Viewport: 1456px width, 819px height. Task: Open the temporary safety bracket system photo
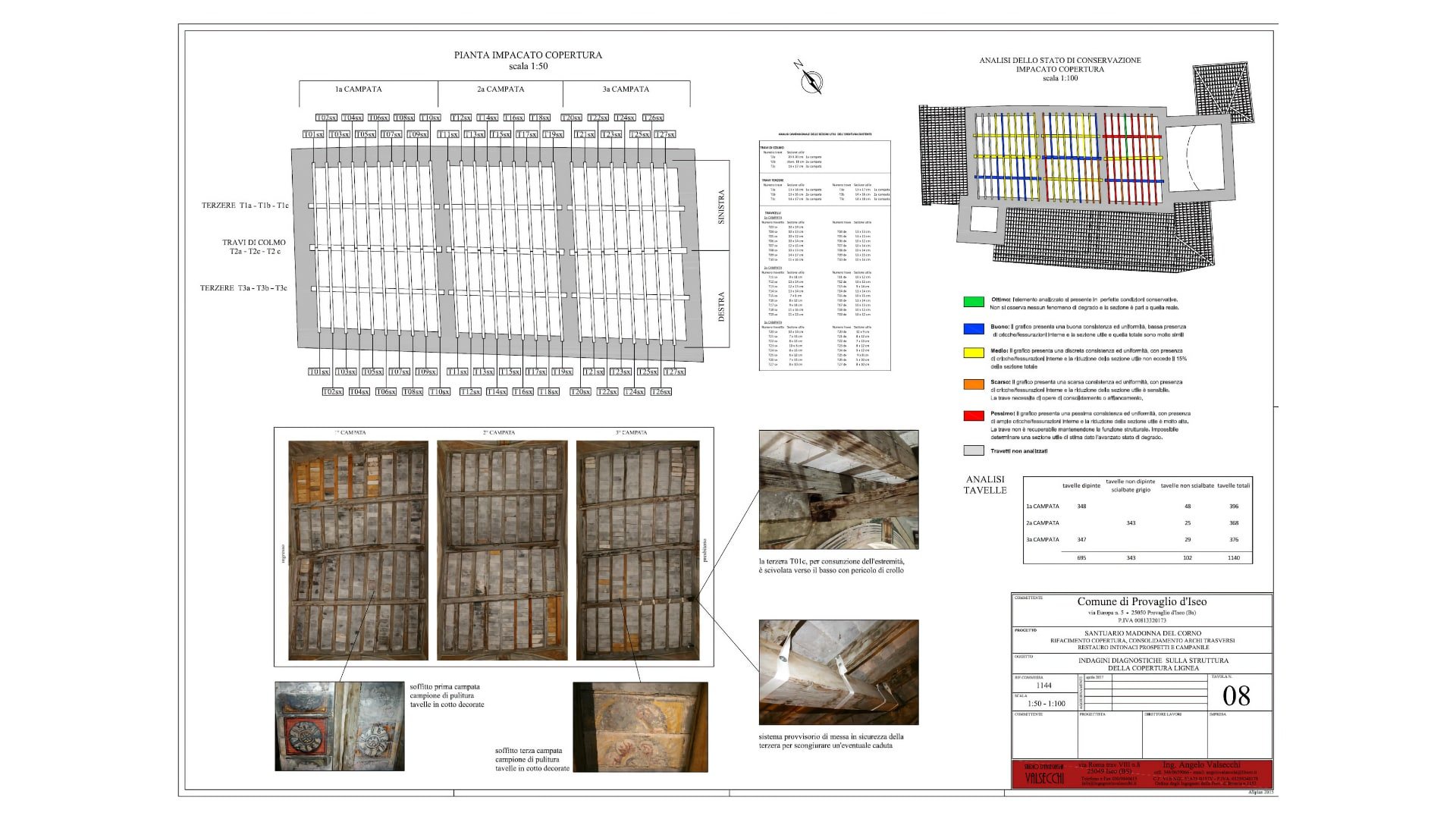(839, 672)
